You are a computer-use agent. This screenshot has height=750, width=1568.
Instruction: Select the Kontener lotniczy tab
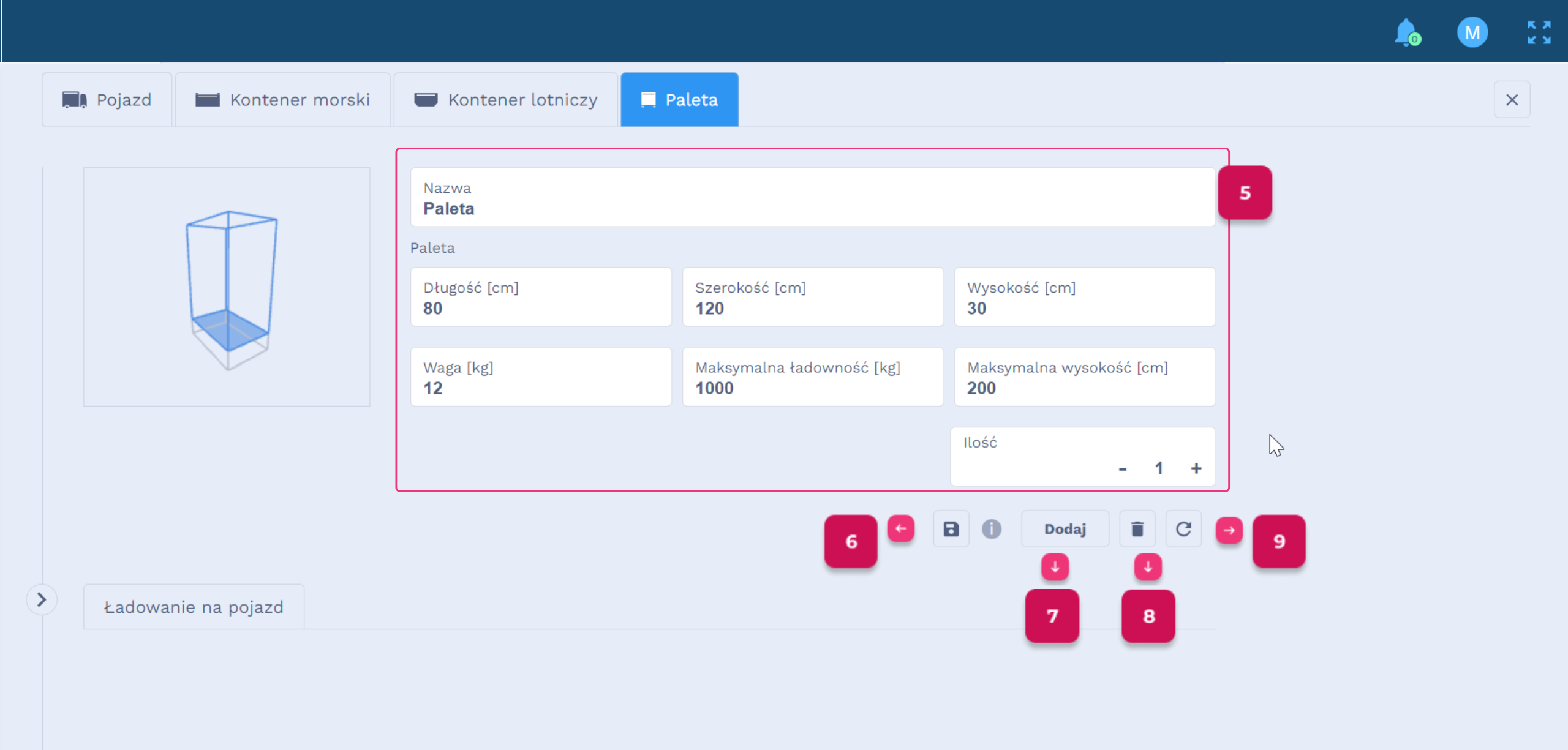click(506, 100)
